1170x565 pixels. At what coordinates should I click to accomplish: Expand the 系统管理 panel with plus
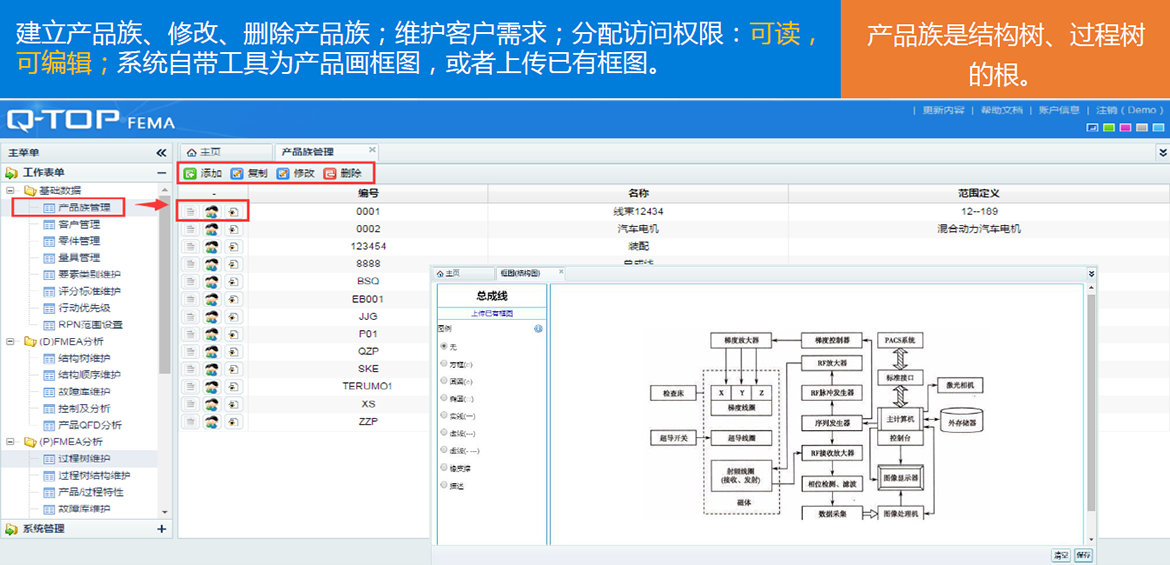click(x=161, y=529)
